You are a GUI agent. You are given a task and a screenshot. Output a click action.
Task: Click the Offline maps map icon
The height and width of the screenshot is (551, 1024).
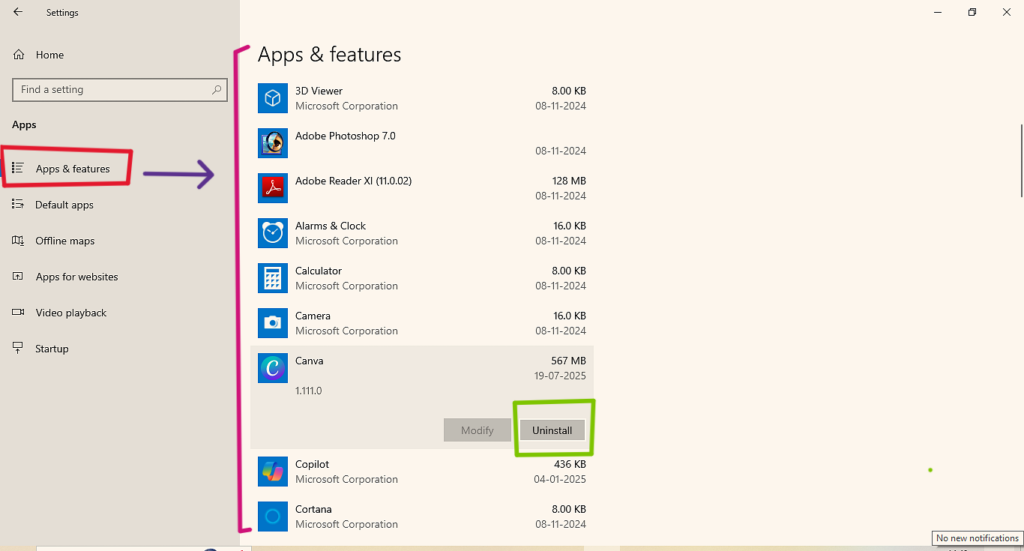click(x=18, y=240)
